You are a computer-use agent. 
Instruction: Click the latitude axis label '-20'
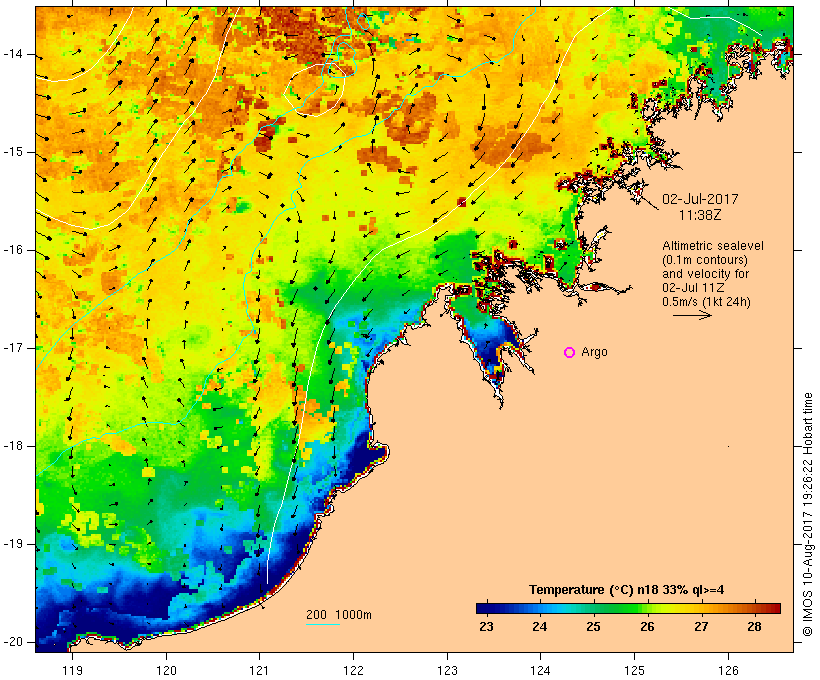[13, 642]
